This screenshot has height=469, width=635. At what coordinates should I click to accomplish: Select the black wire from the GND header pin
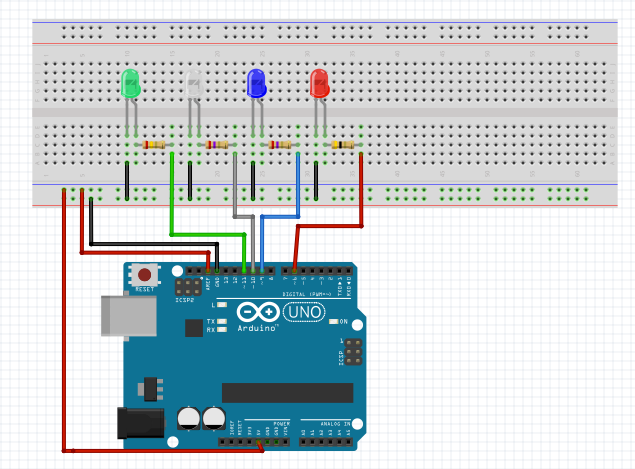point(154,244)
